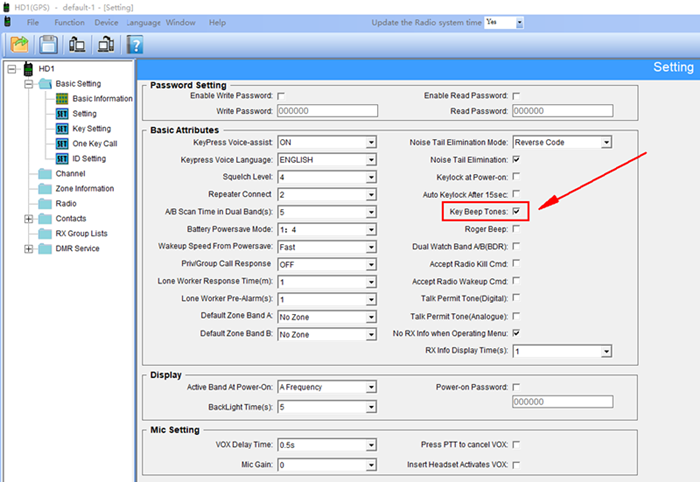Enable the Roger Beep checkbox
700x482 pixels.
(516, 229)
